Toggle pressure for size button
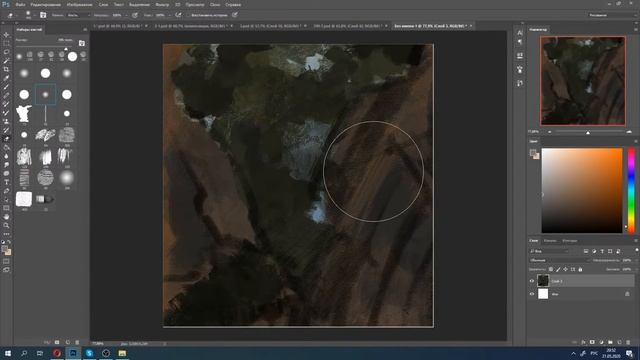Viewport: 640px width, 360px height. tap(235, 15)
